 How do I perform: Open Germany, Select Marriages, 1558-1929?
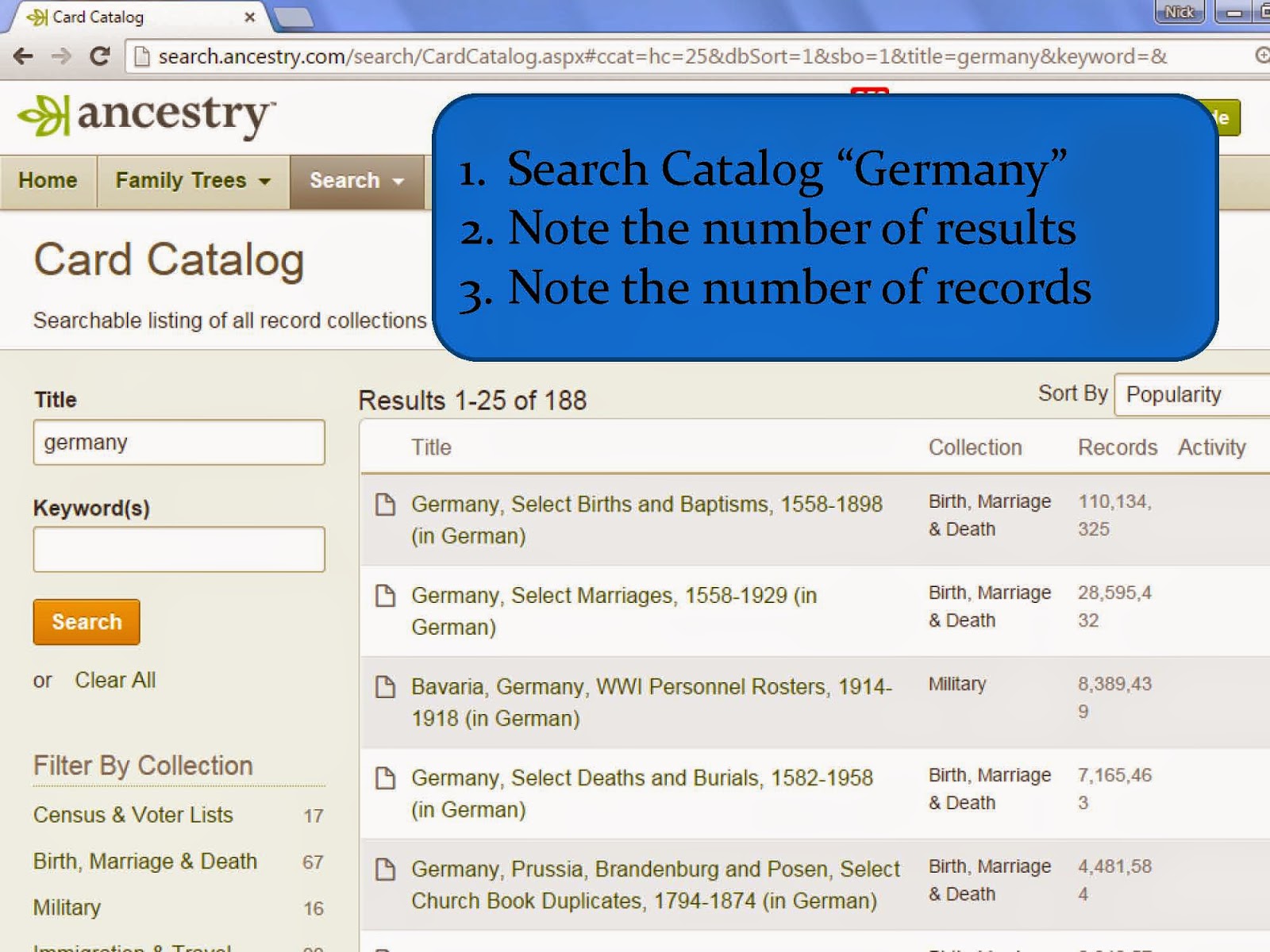[x=614, y=611]
